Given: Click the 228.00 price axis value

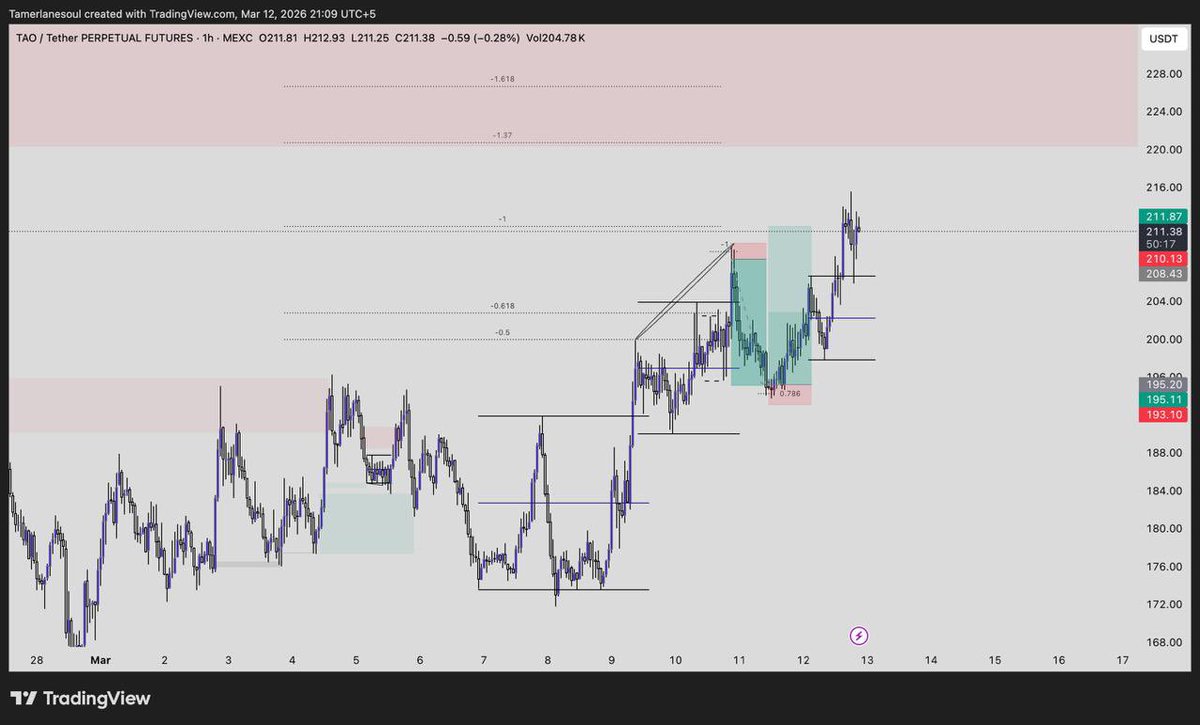Looking at the screenshot, I should (1165, 74).
